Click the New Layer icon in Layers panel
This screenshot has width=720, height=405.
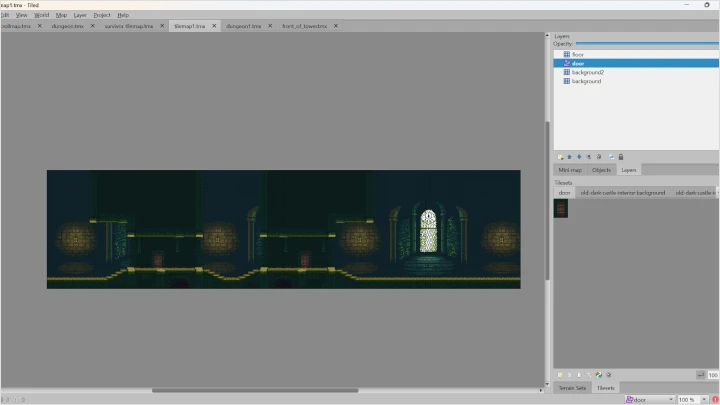[x=560, y=156]
